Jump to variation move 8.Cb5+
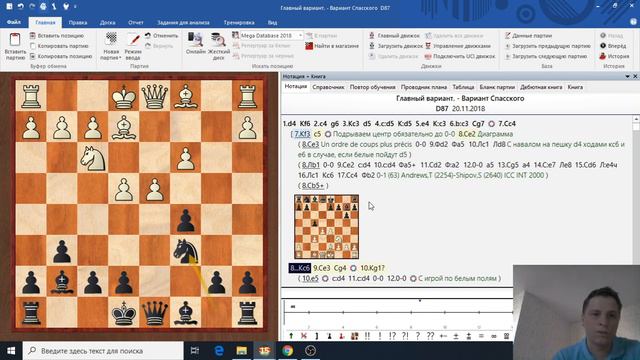 [313, 185]
